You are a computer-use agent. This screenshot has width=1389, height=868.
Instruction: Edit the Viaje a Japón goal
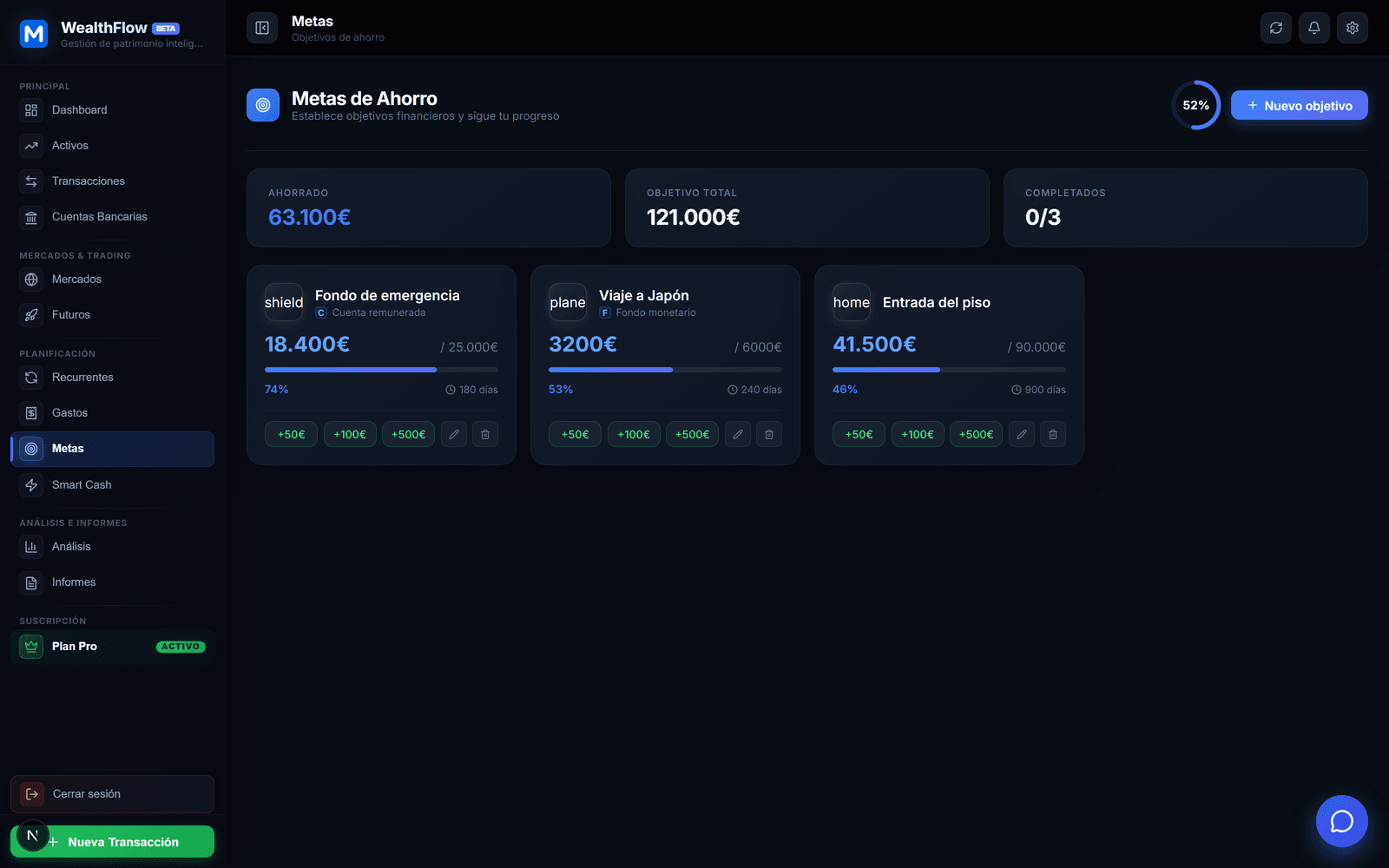pos(738,434)
